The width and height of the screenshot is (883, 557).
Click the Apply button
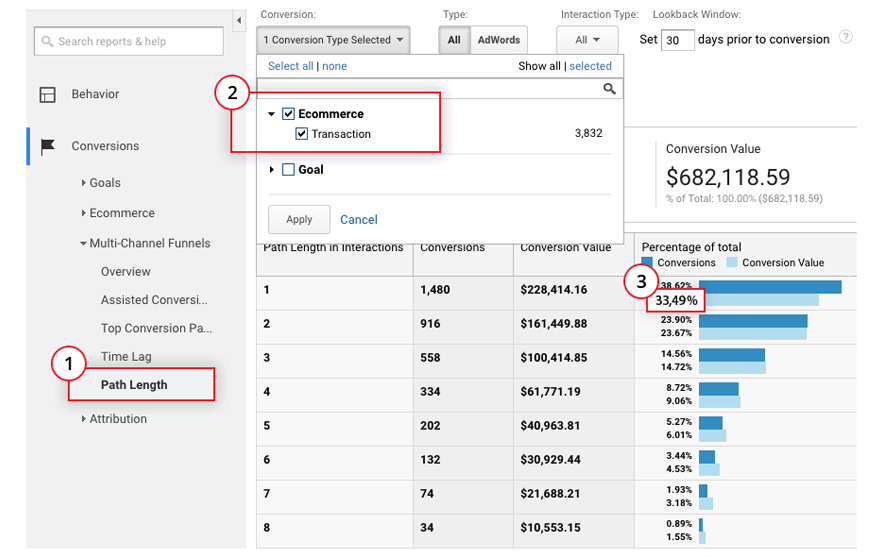pyautogui.click(x=299, y=220)
